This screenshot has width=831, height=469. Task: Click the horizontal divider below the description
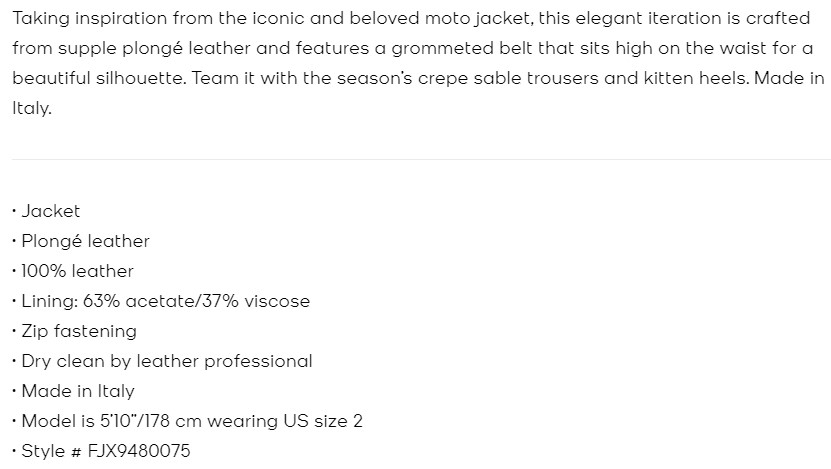coord(420,159)
